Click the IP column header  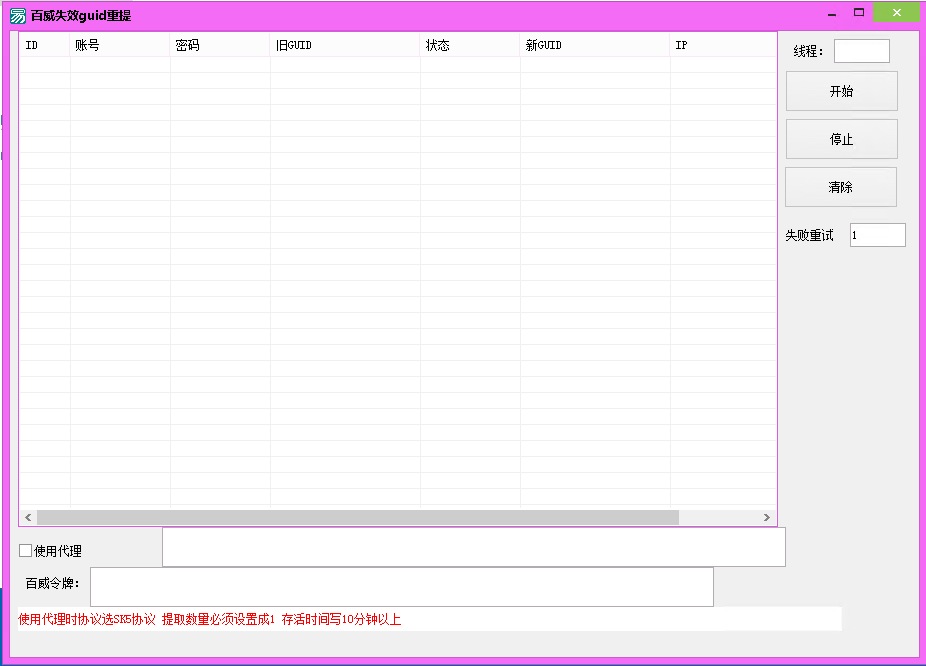click(x=720, y=45)
